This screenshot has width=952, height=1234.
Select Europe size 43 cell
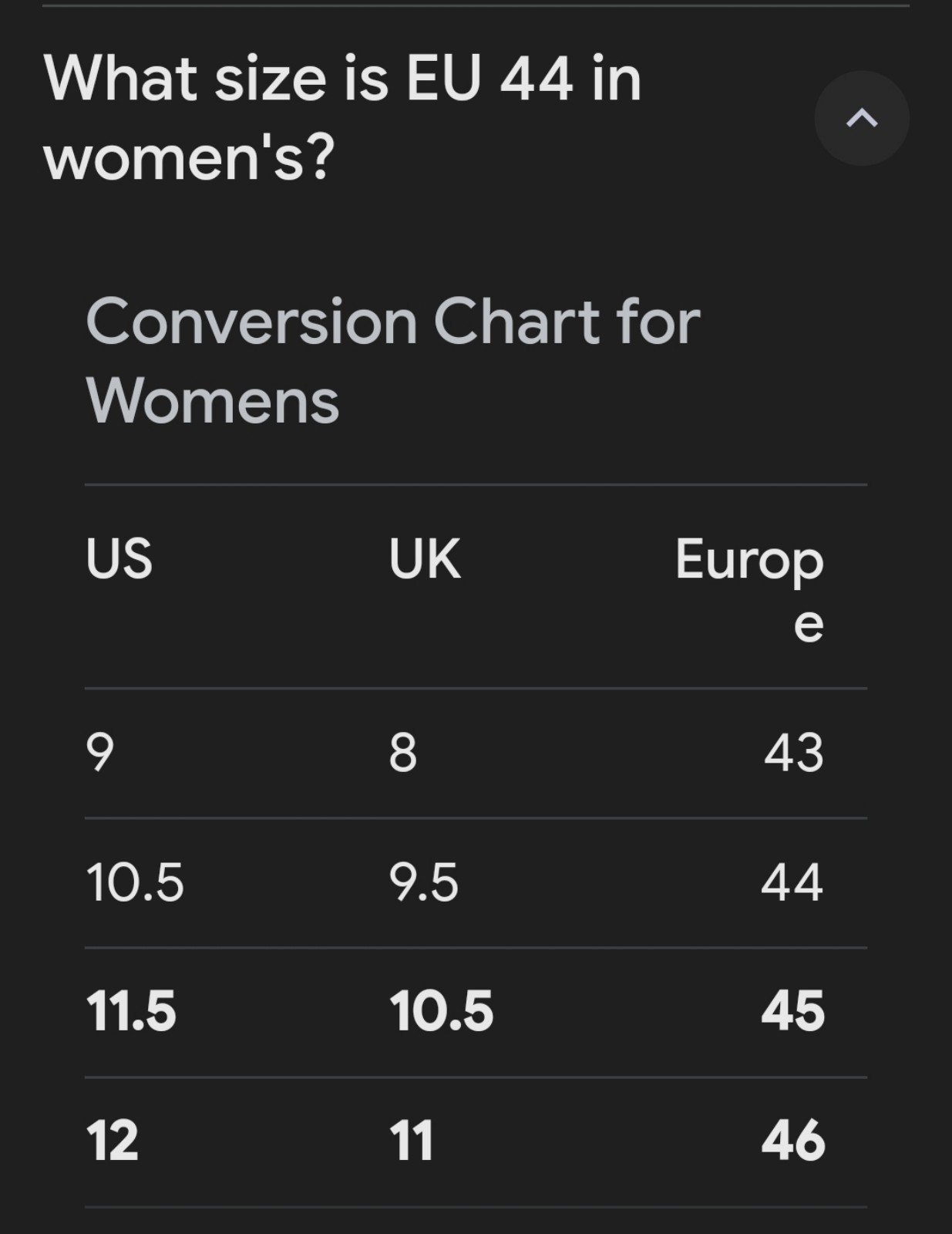(x=794, y=753)
